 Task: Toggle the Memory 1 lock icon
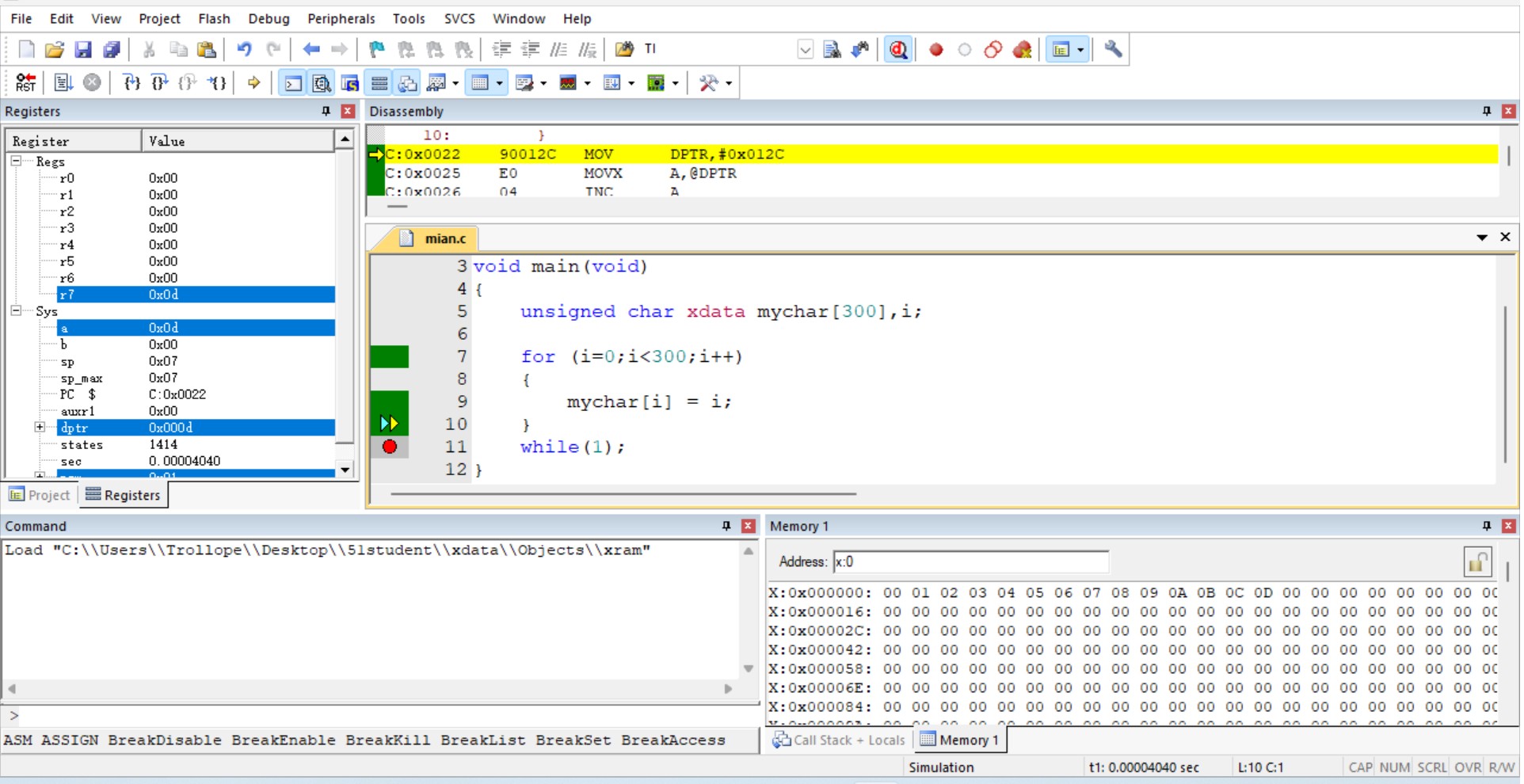(x=1477, y=562)
